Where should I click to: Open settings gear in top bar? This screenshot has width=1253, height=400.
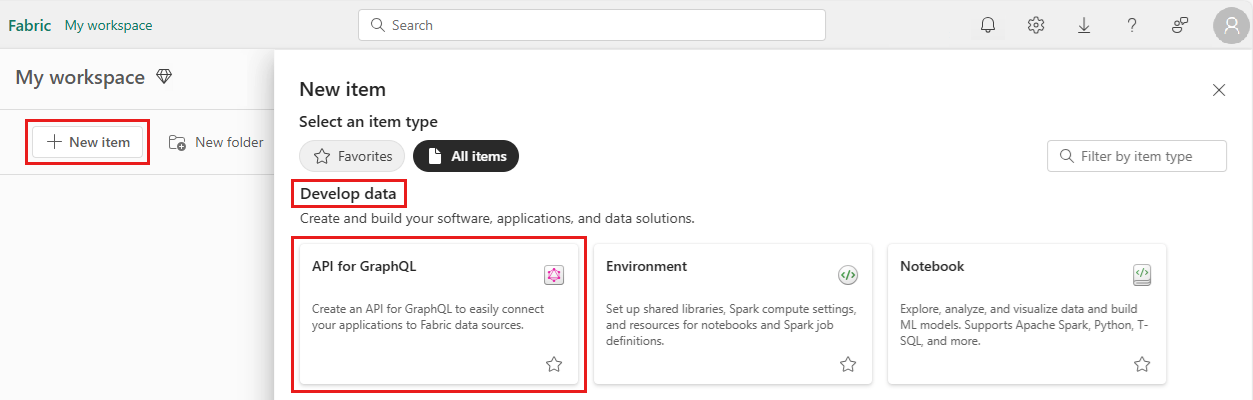tap(1036, 25)
